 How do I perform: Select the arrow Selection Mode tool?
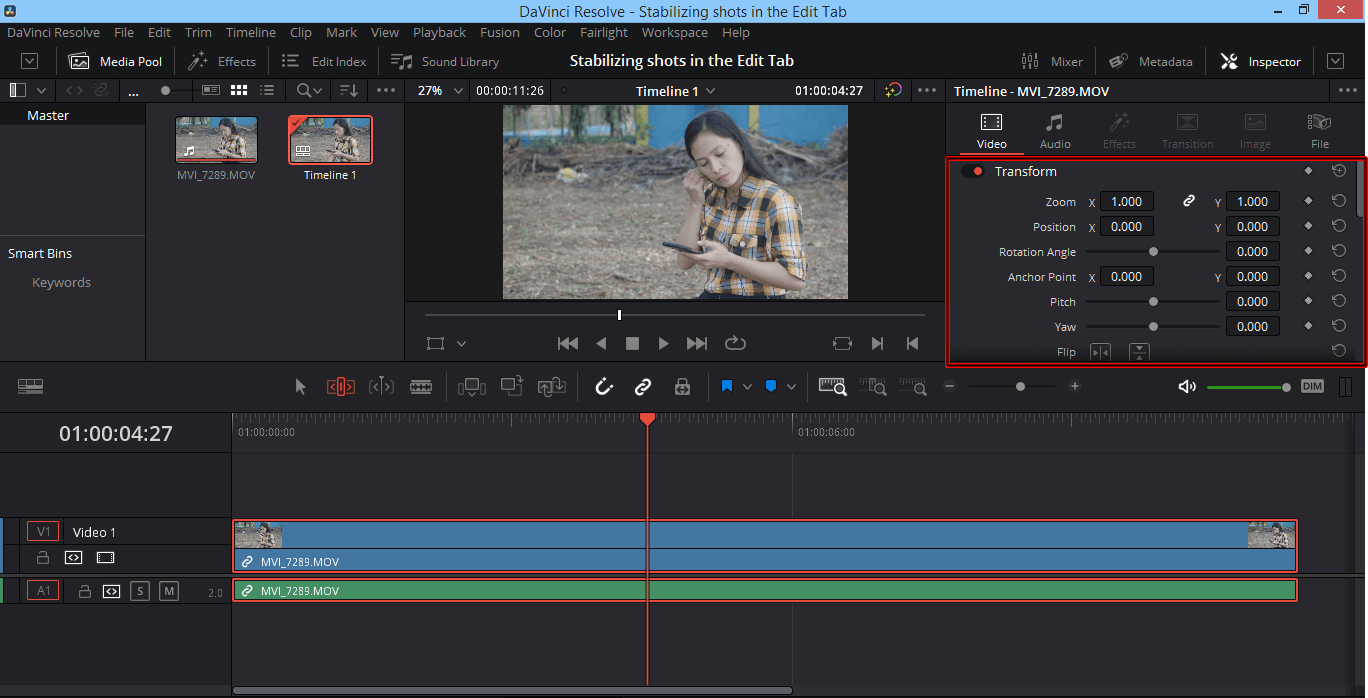(x=301, y=387)
